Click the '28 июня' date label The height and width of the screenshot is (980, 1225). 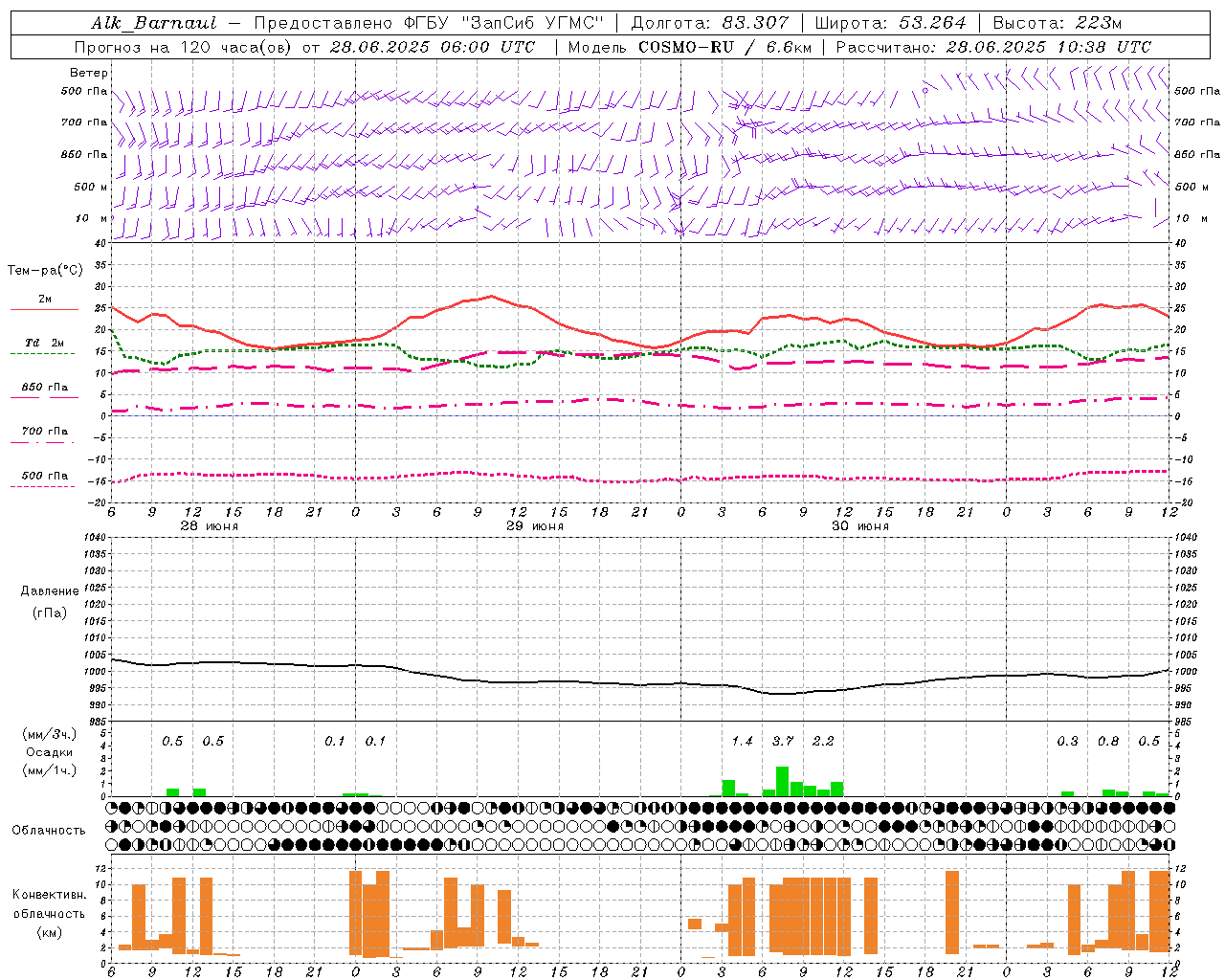click(x=210, y=525)
